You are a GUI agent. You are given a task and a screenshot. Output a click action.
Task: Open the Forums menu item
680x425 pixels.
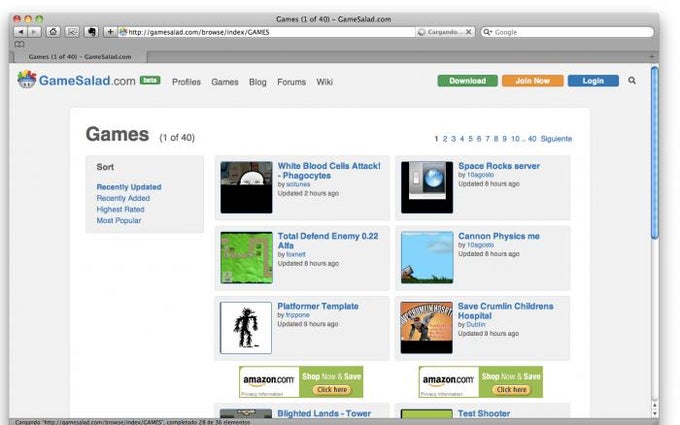point(291,82)
